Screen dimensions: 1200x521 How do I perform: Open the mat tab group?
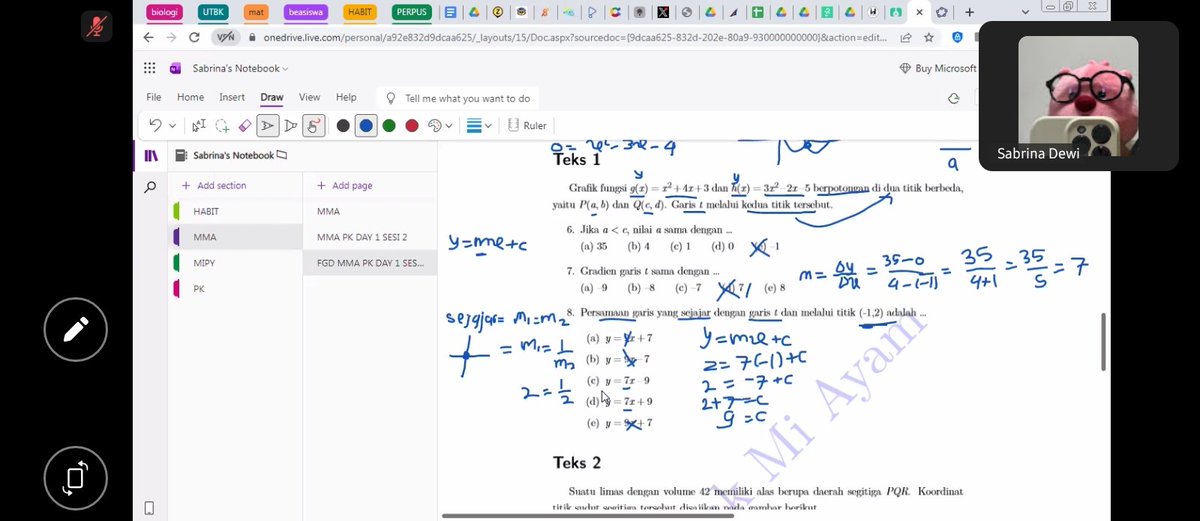255,13
